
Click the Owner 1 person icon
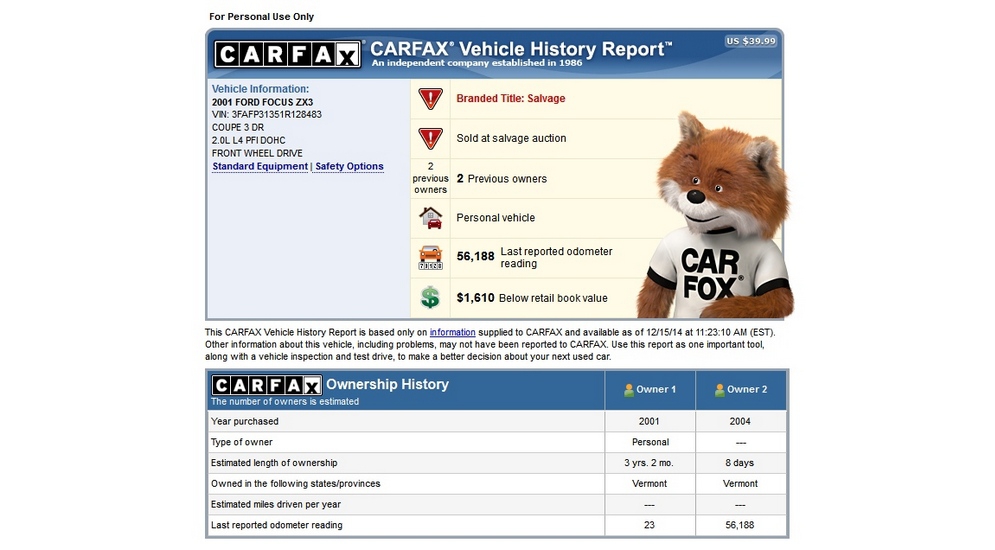tap(629, 390)
